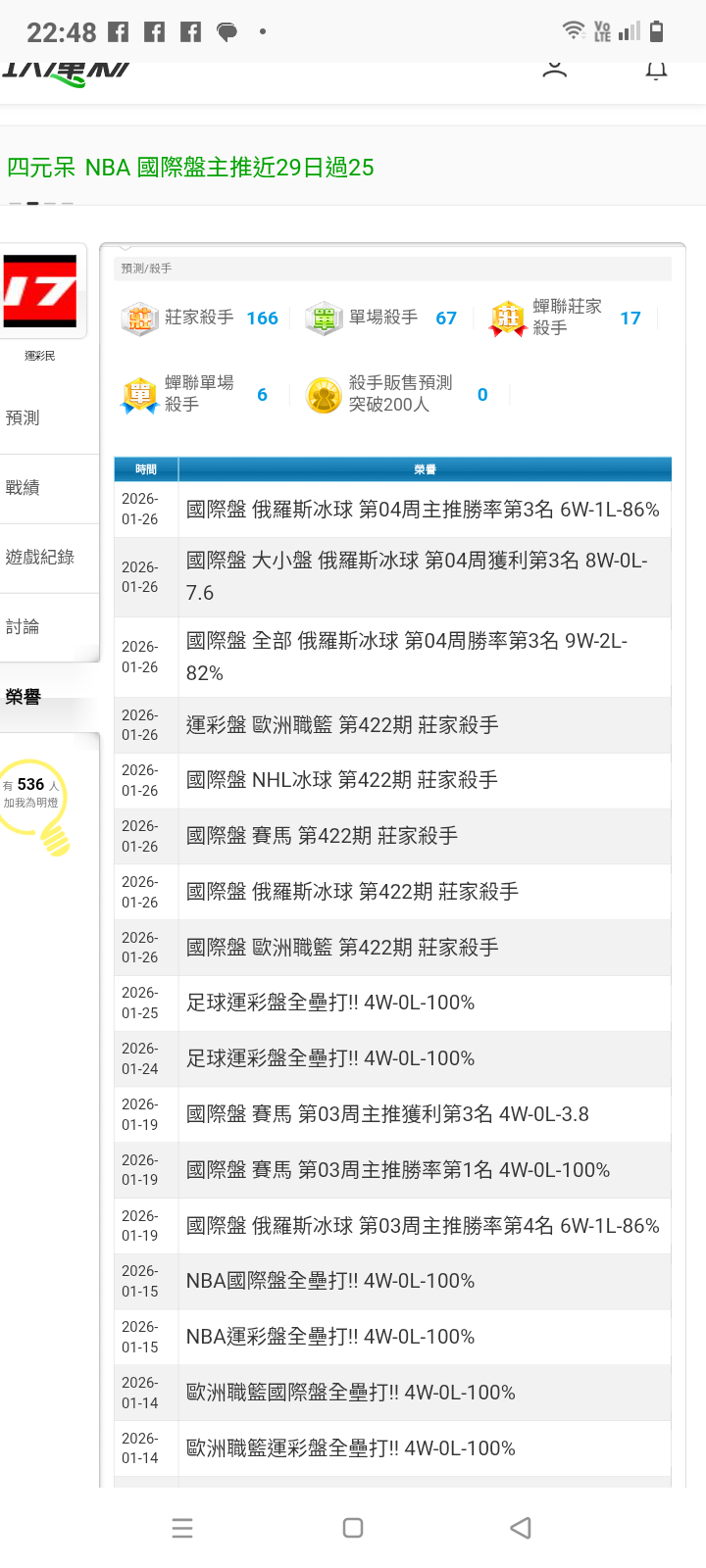The width and height of the screenshot is (706, 1568).
Task: Select row NBA運彩盤全壘打!! 4W-0L-100%
Action: (392, 1338)
